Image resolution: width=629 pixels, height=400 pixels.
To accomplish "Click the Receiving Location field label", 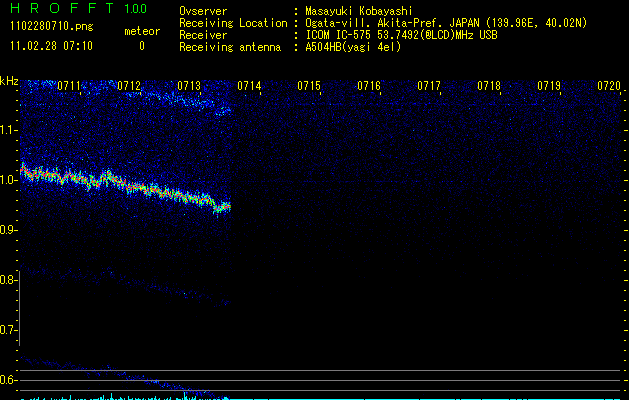I will [x=233, y=23].
